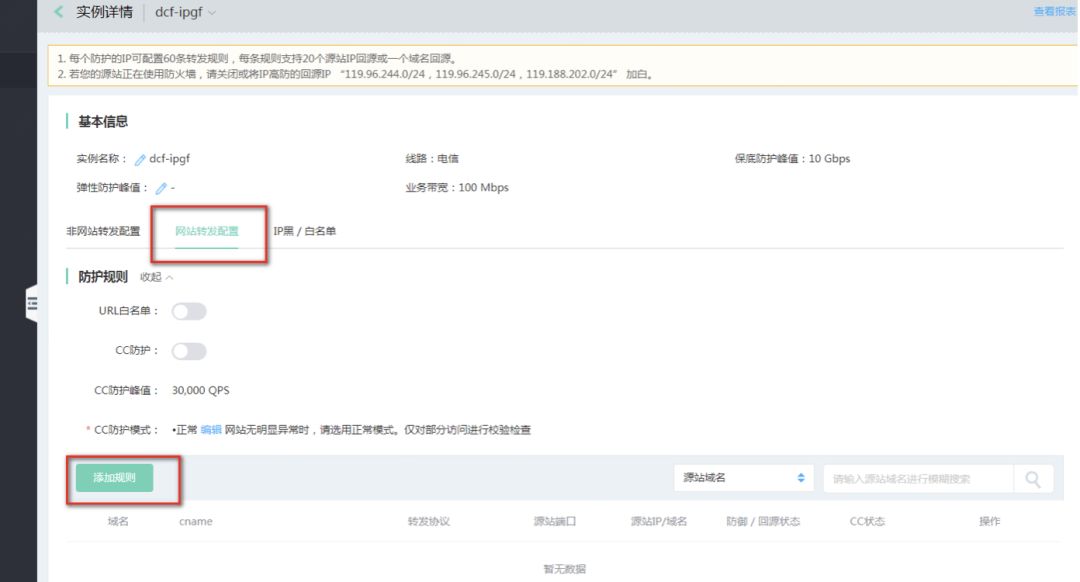Click the 防御 / 回源状态 column header
The height and width of the screenshot is (582, 1080).
click(763, 521)
